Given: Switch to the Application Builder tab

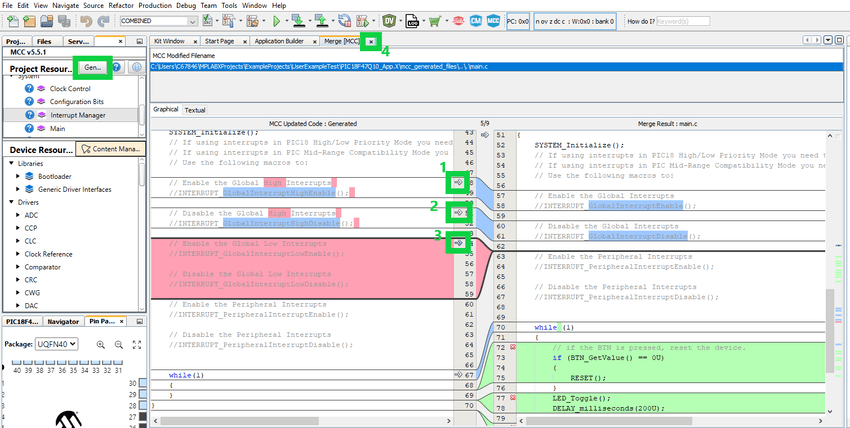Looking at the screenshot, I should (279, 41).
